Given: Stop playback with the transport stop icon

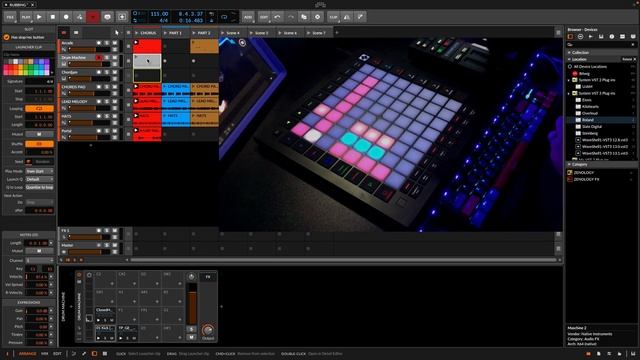Looking at the screenshot, I should click(x=53, y=17).
